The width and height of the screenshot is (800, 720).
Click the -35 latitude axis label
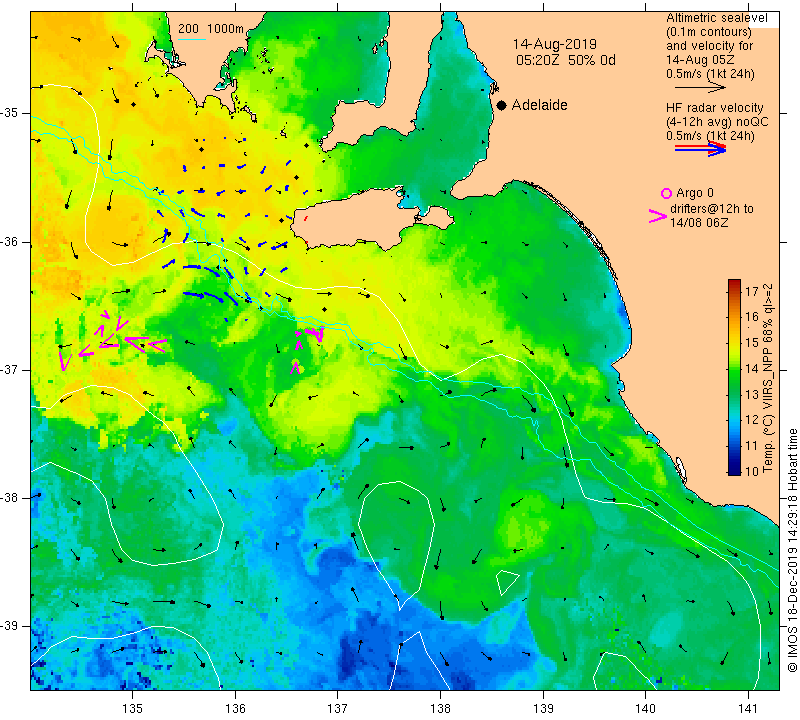point(10,113)
